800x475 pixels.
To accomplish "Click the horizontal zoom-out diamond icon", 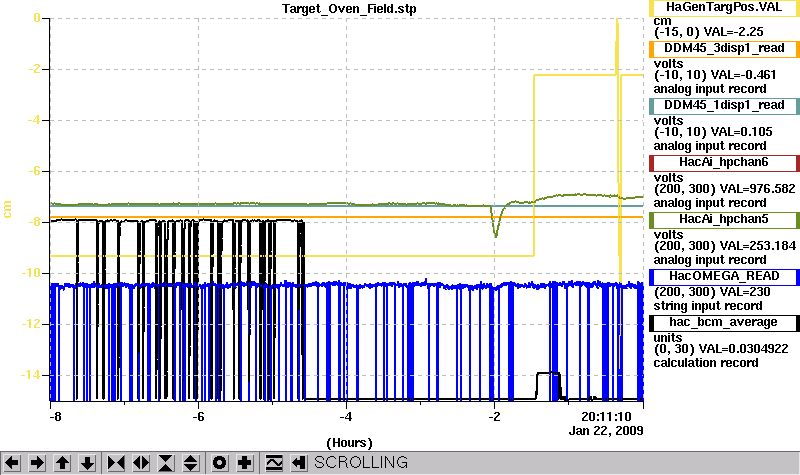I will pyautogui.click(x=141, y=463).
